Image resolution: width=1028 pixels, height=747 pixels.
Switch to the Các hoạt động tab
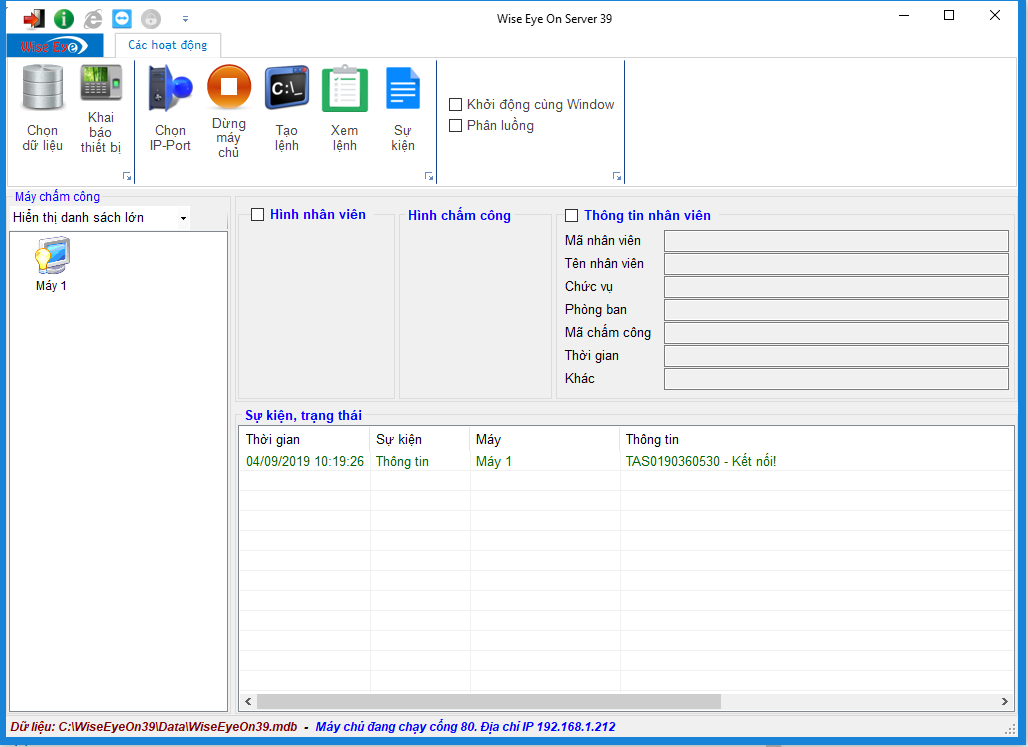click(167, 45)
